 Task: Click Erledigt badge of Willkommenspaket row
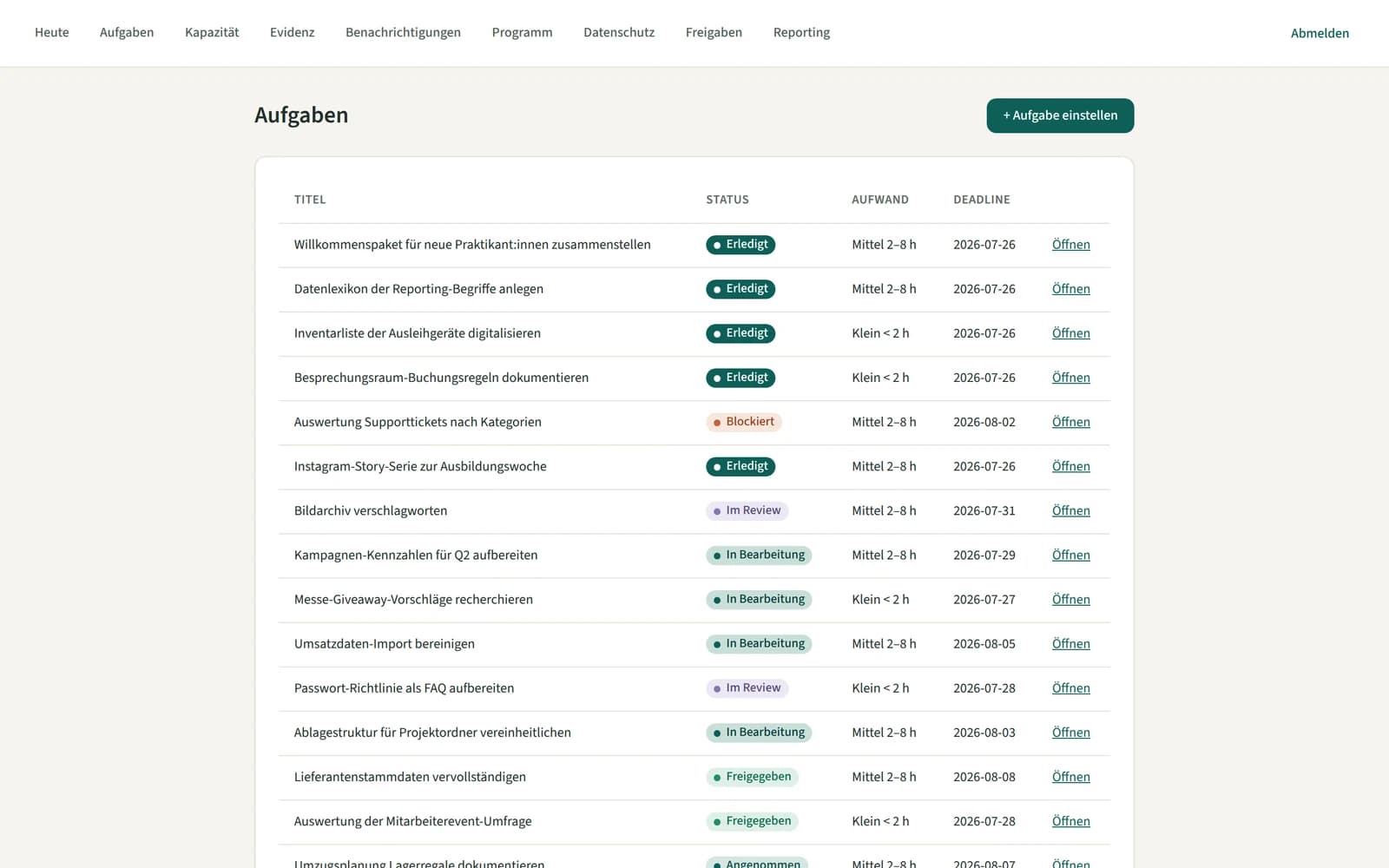pos(741,245)
